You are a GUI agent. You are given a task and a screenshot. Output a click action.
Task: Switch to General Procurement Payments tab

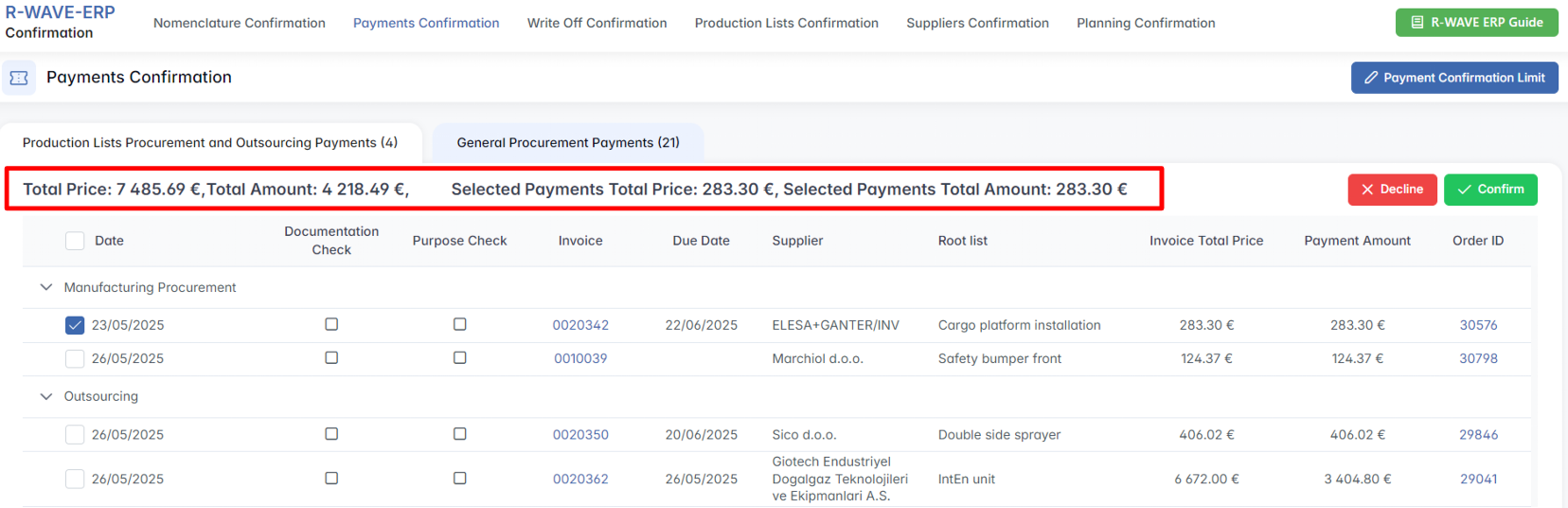[568, 143]
